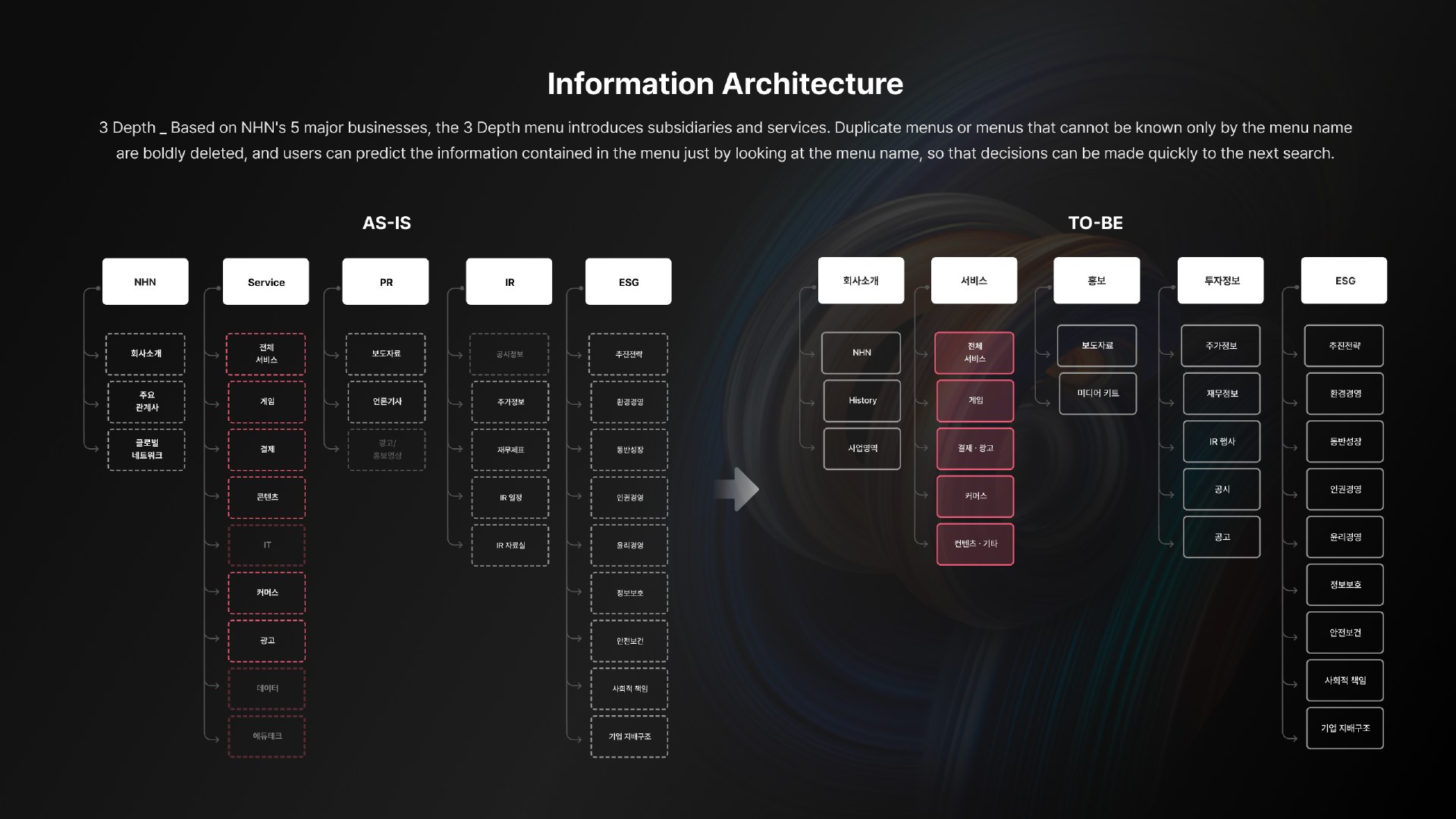1456x819 pixels.
Task: Select the dashed 게임 box under AS-IS Service
Action: pyautogui.click(x=267, y=402)
